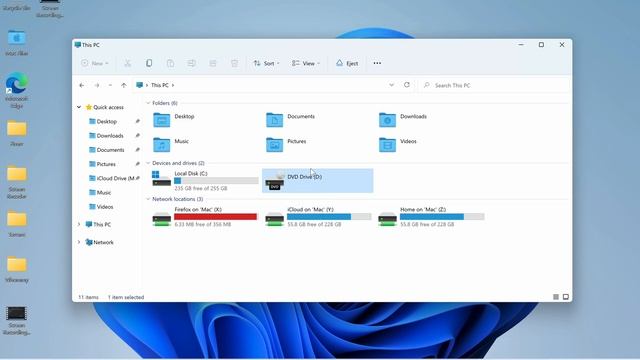Image resolution: width=640 pixels, height=360 pixels.
Task: Select iCloud on 'Mac' (Y:) network drive
Action: click(318, 217)
